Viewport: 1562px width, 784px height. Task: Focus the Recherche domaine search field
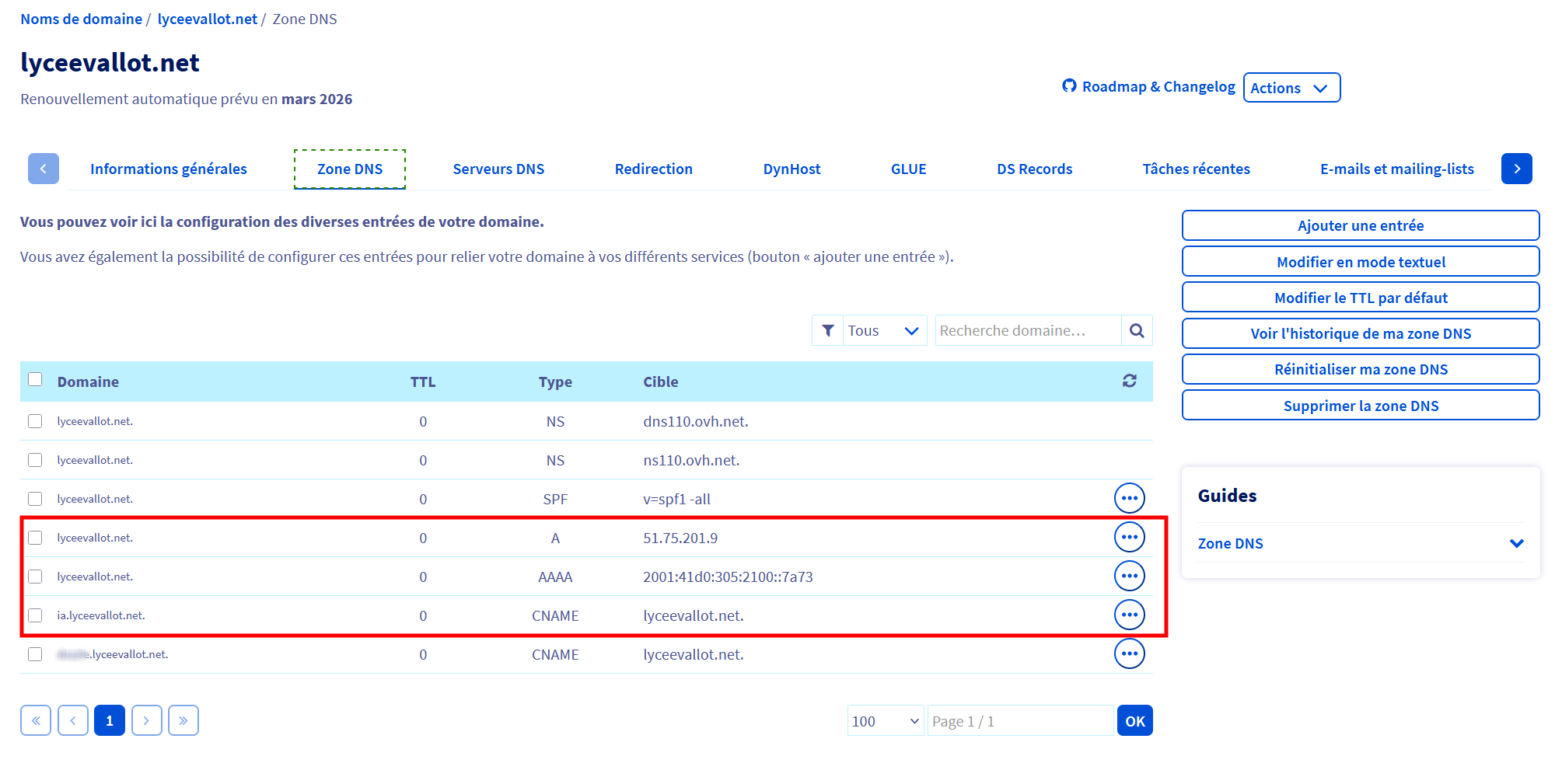(x=1027, y=331)
